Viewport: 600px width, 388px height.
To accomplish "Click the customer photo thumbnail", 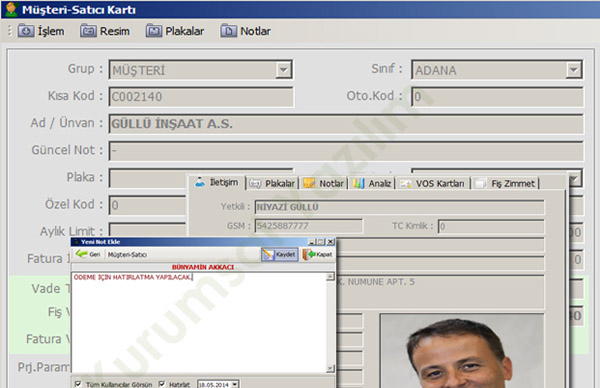I will (x=461, y=351).
